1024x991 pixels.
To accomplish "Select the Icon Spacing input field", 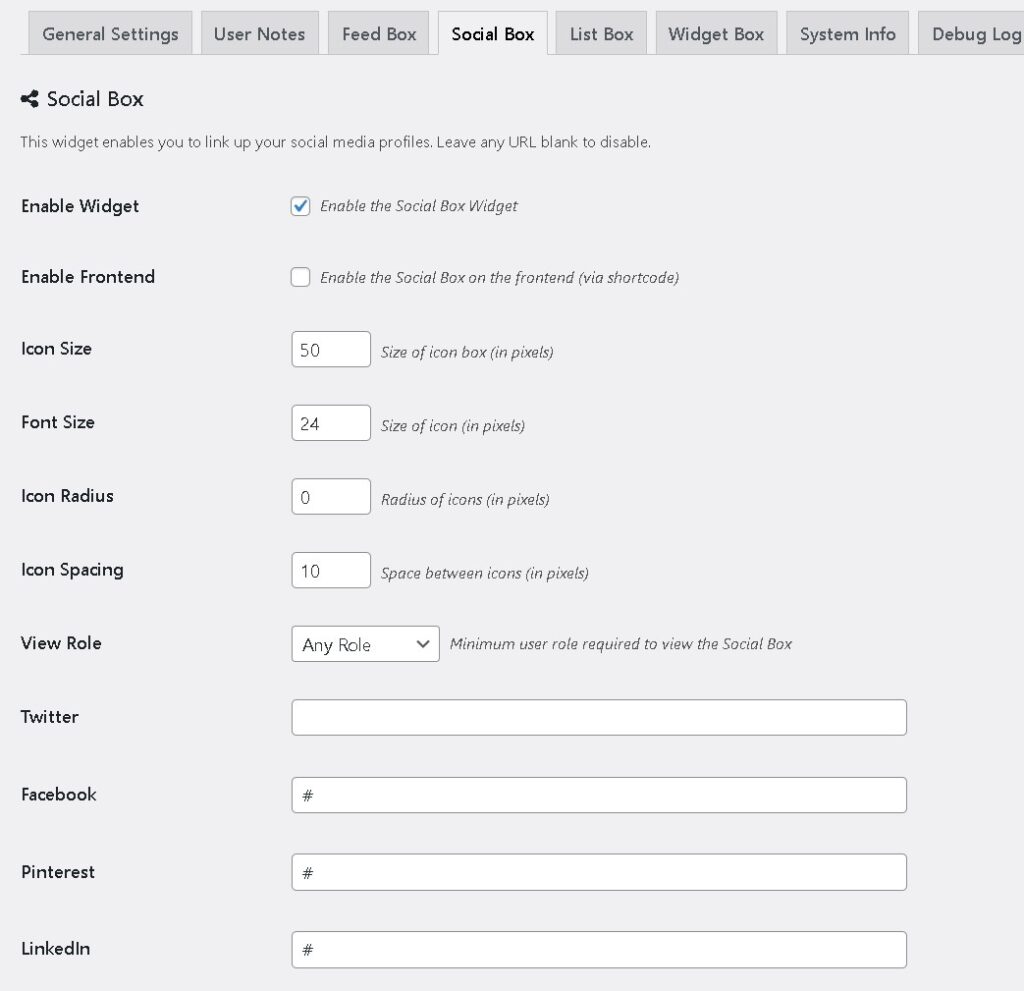I will [331, 571].
